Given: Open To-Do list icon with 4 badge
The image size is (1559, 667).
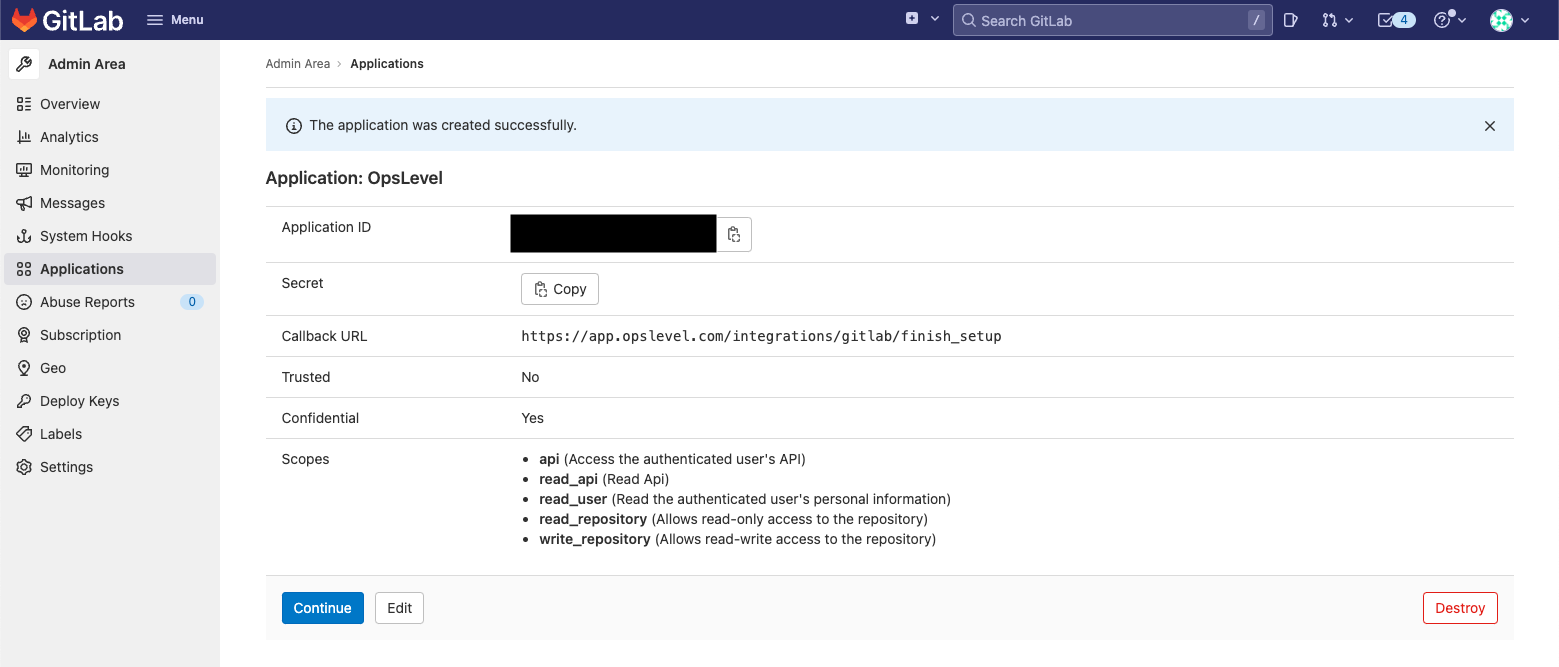Looking at the screenshot, I should pyautogui.click(x=1396, y=20).
